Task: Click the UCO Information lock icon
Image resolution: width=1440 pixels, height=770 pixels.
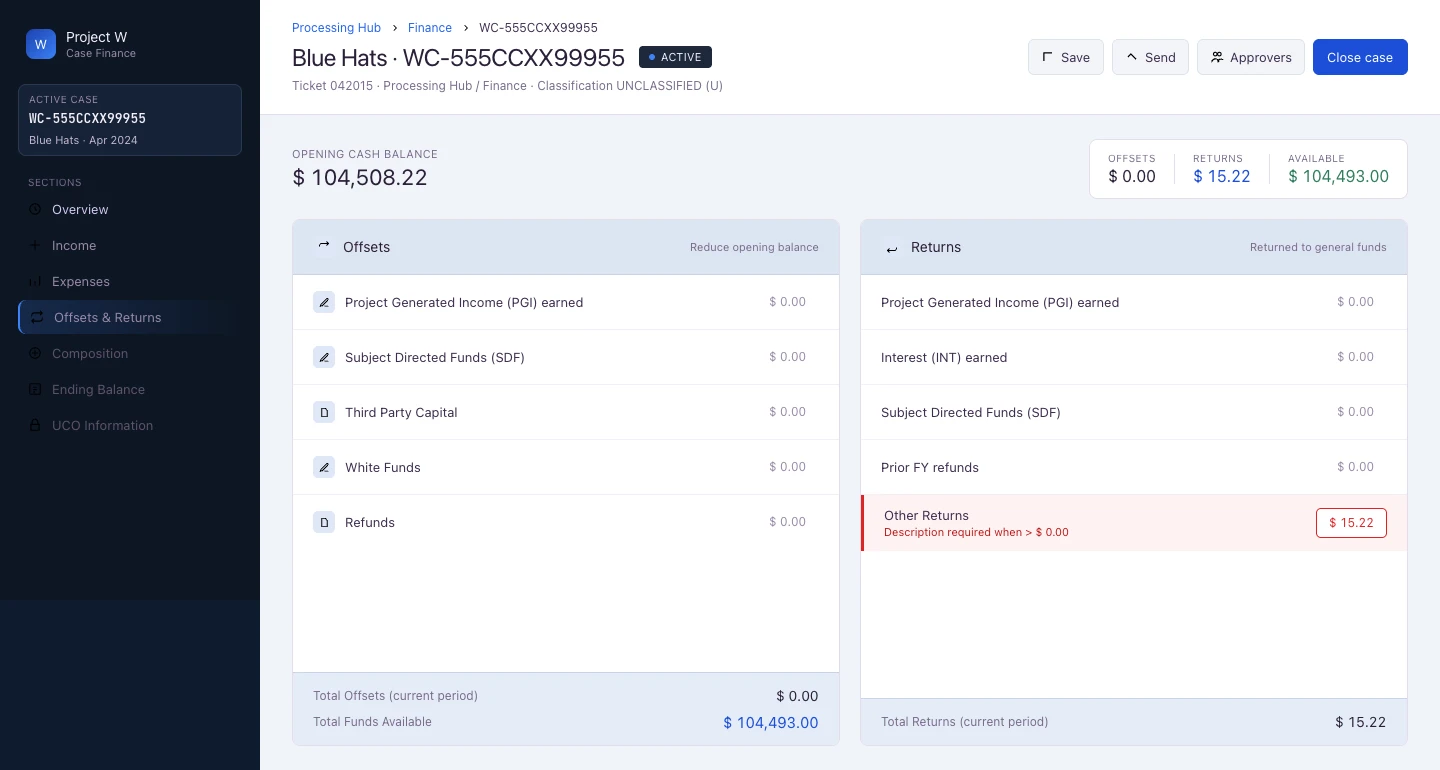Action: point(35,426)
